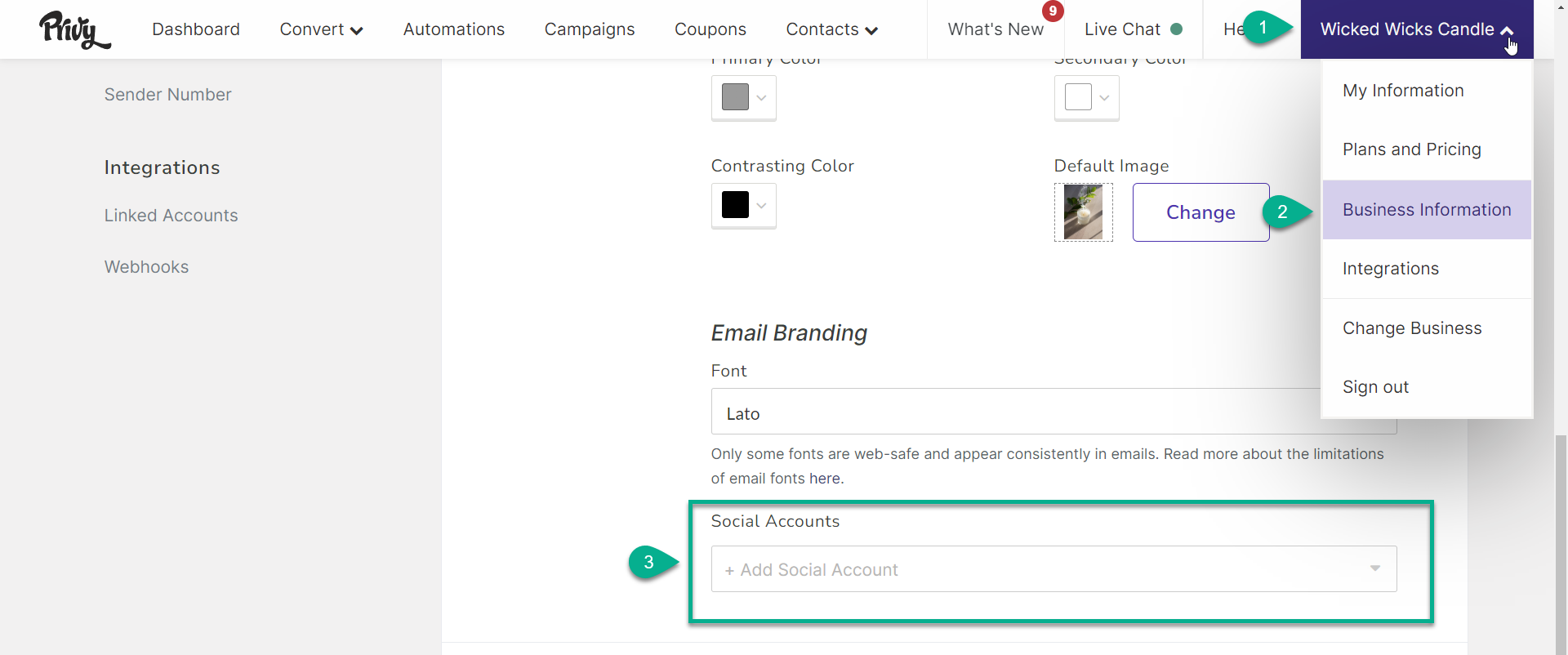Open the Convert dropdown menu

321,29
